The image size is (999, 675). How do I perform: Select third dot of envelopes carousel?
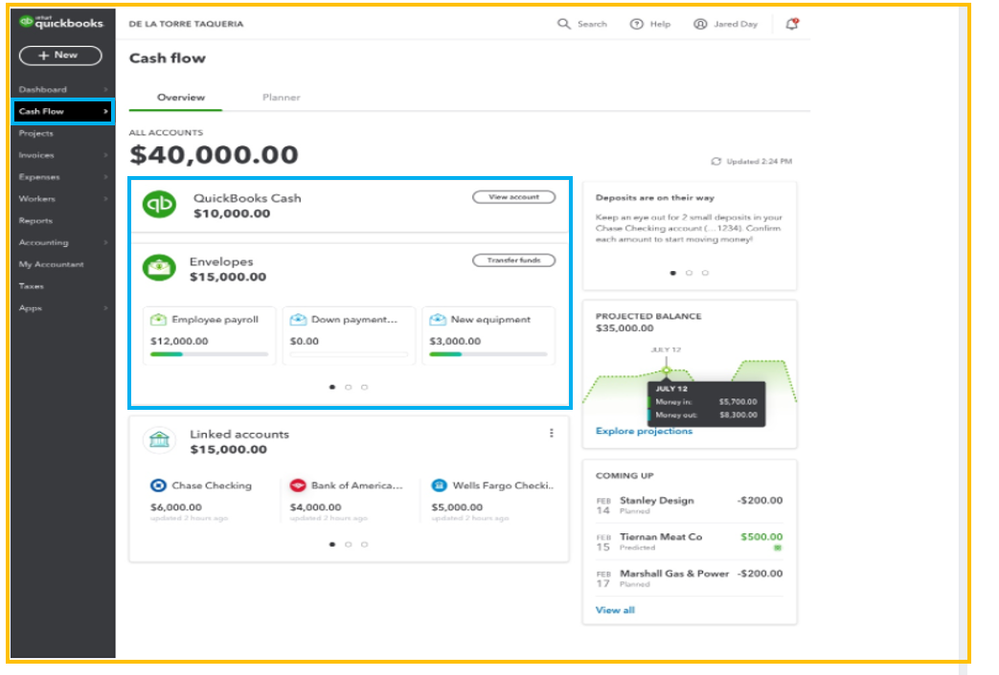coord(364,387)
